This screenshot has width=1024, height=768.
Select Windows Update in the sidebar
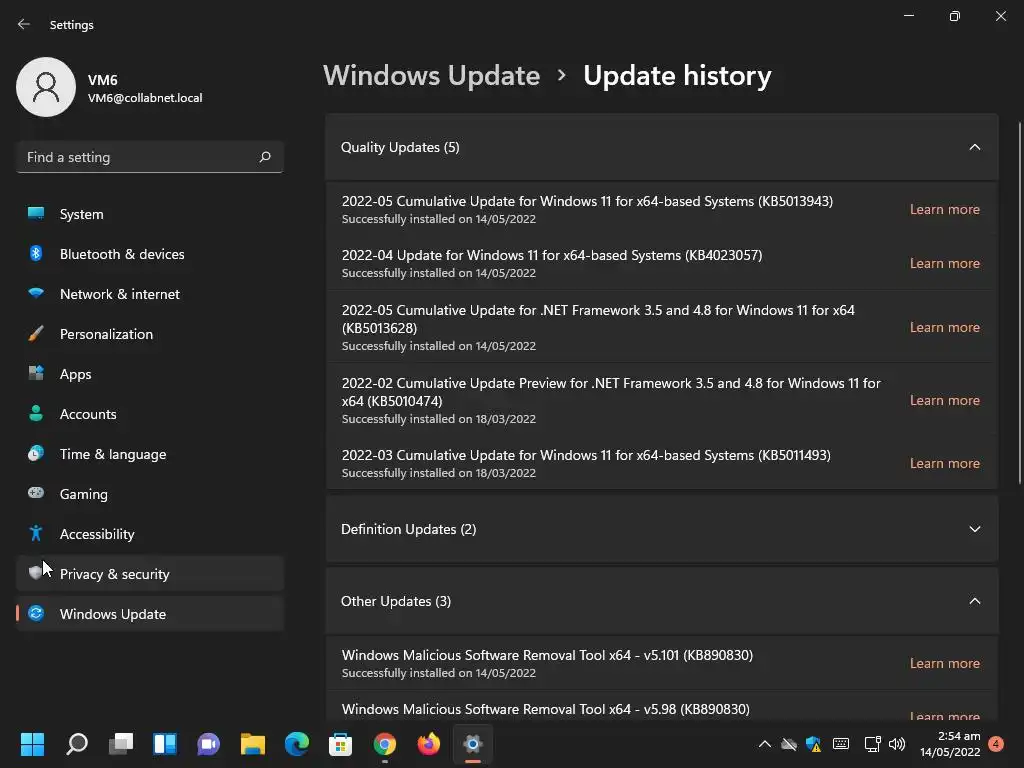click(x=150, y=613)
